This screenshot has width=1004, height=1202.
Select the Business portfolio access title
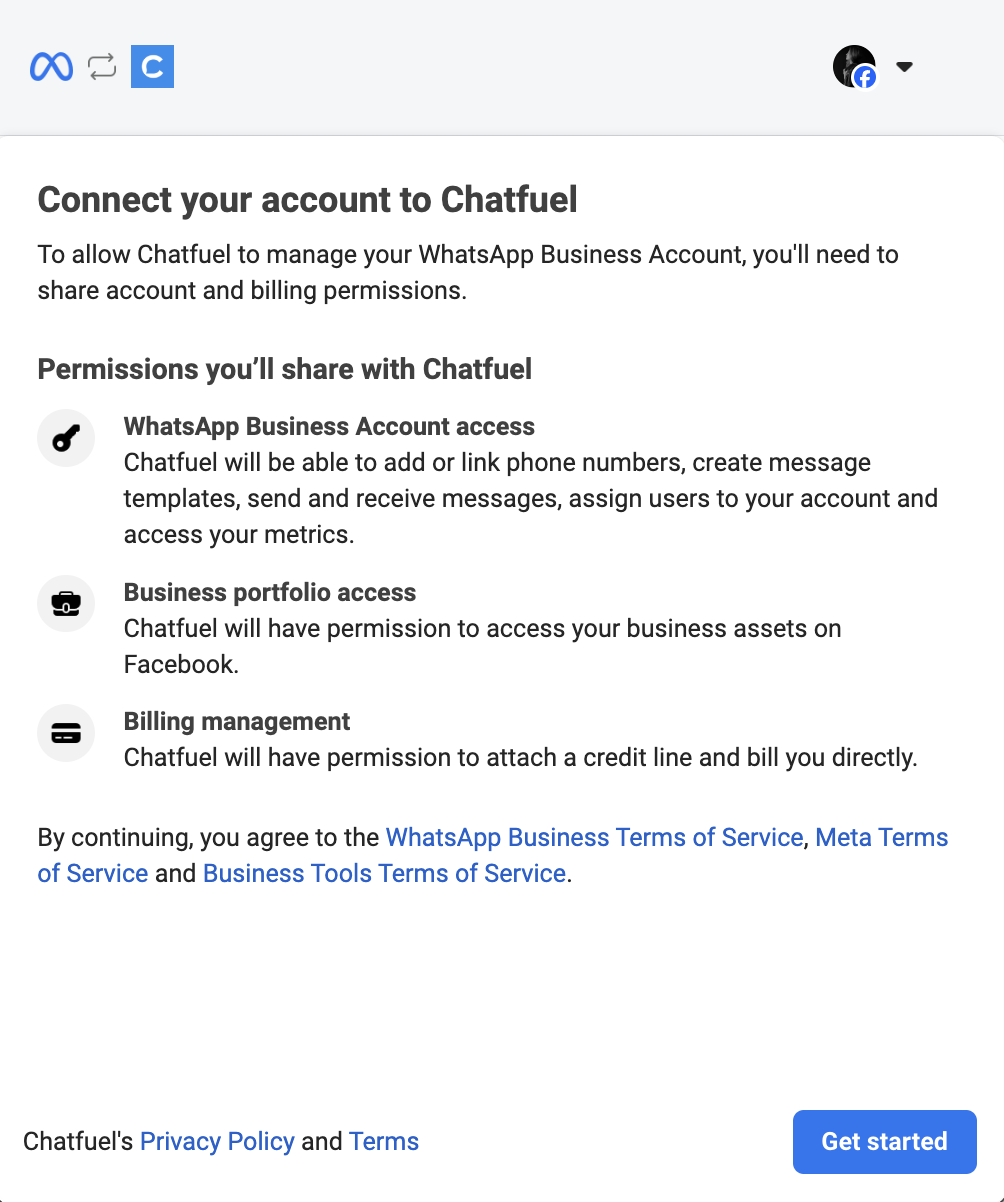click(x=270, y=592)
